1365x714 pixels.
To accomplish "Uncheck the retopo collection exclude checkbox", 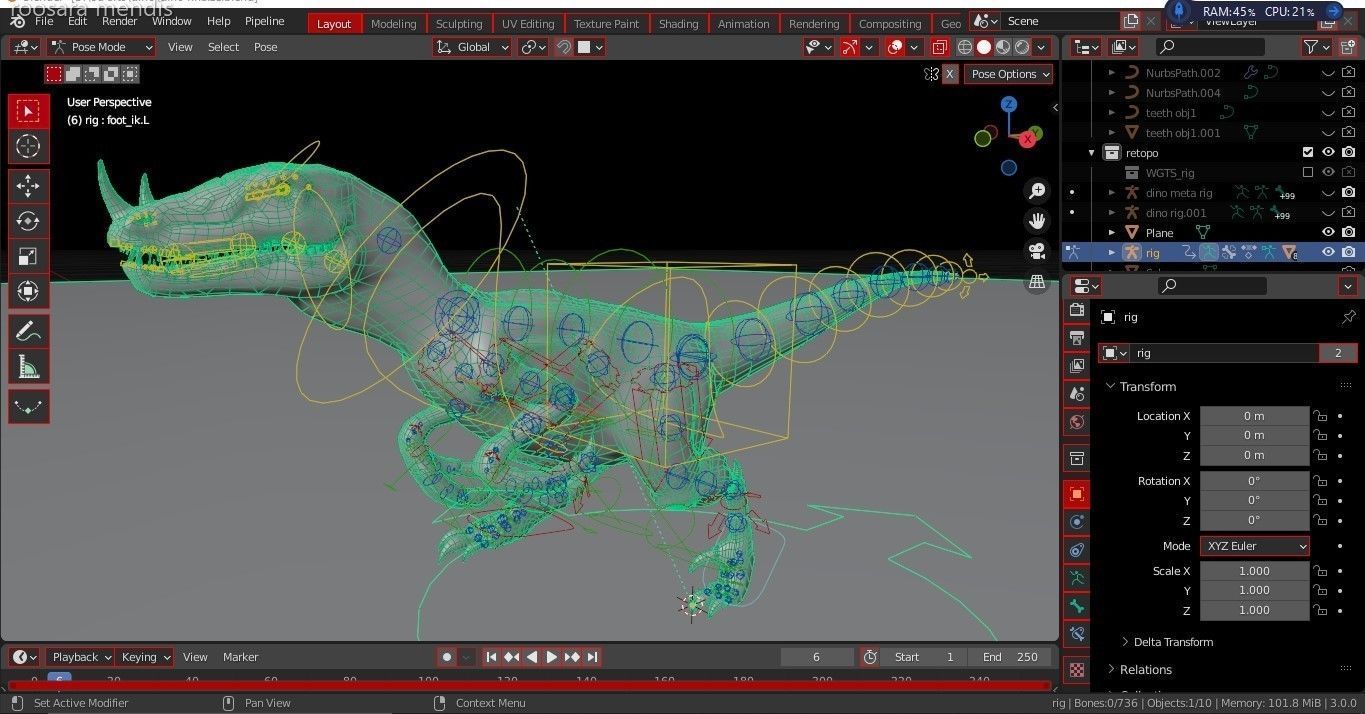I will [x=1308, y=153].
